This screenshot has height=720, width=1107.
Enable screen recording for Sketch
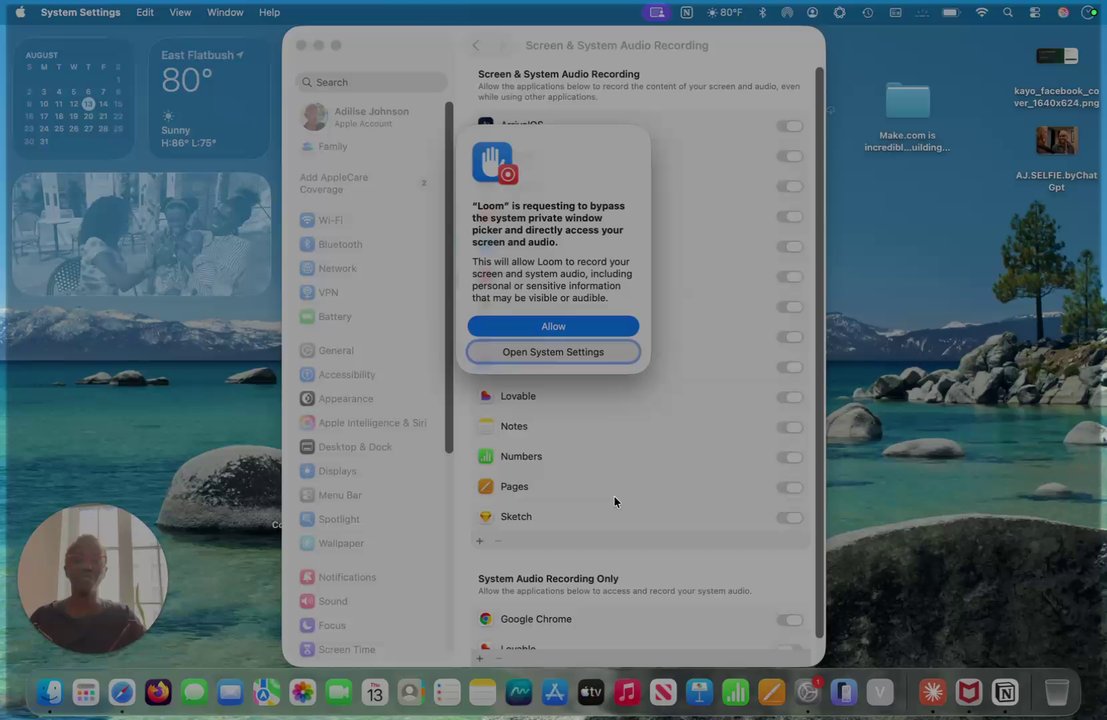[x=789, y=517]
